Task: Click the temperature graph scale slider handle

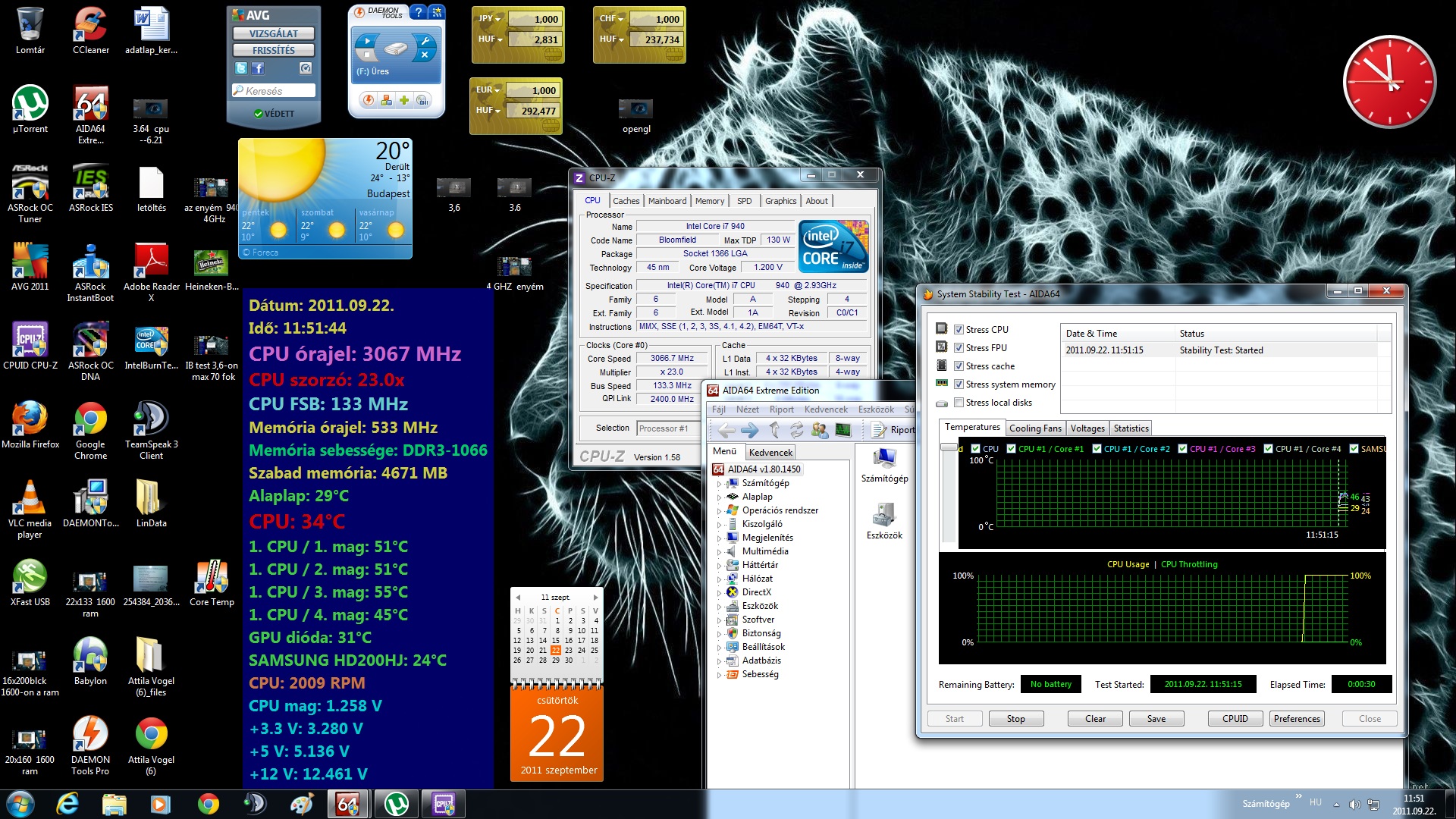Action: (948, 447)
